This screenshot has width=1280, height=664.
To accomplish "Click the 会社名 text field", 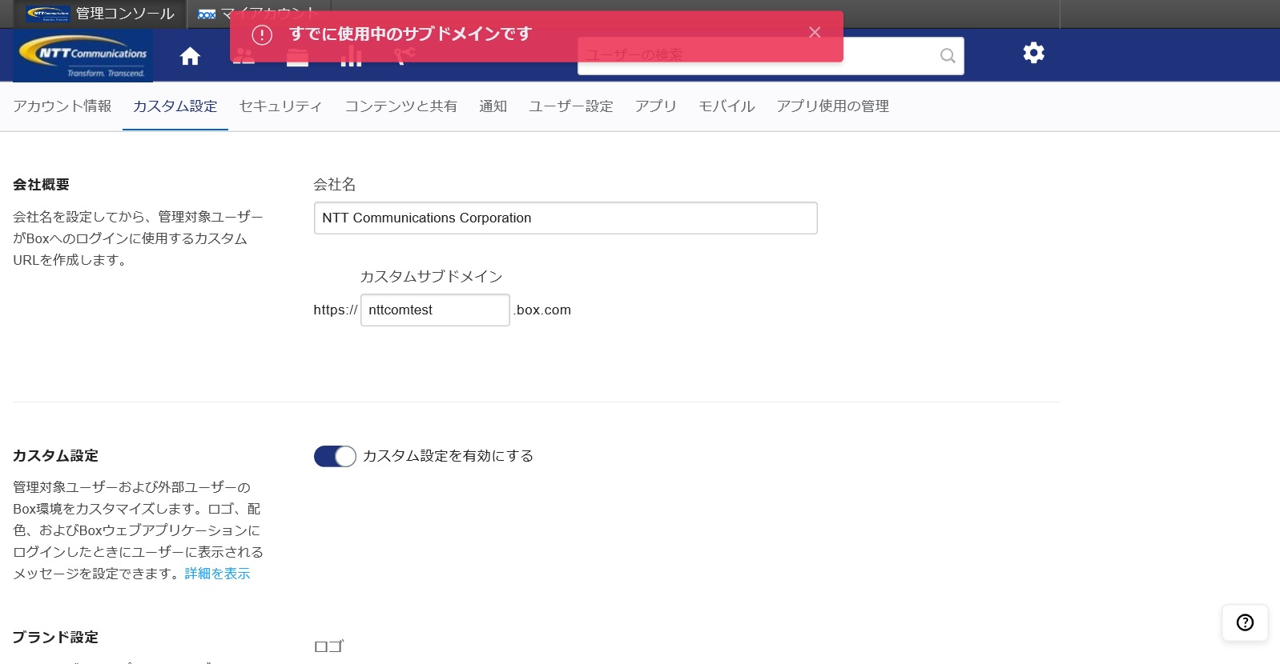I will click(565, 218).
